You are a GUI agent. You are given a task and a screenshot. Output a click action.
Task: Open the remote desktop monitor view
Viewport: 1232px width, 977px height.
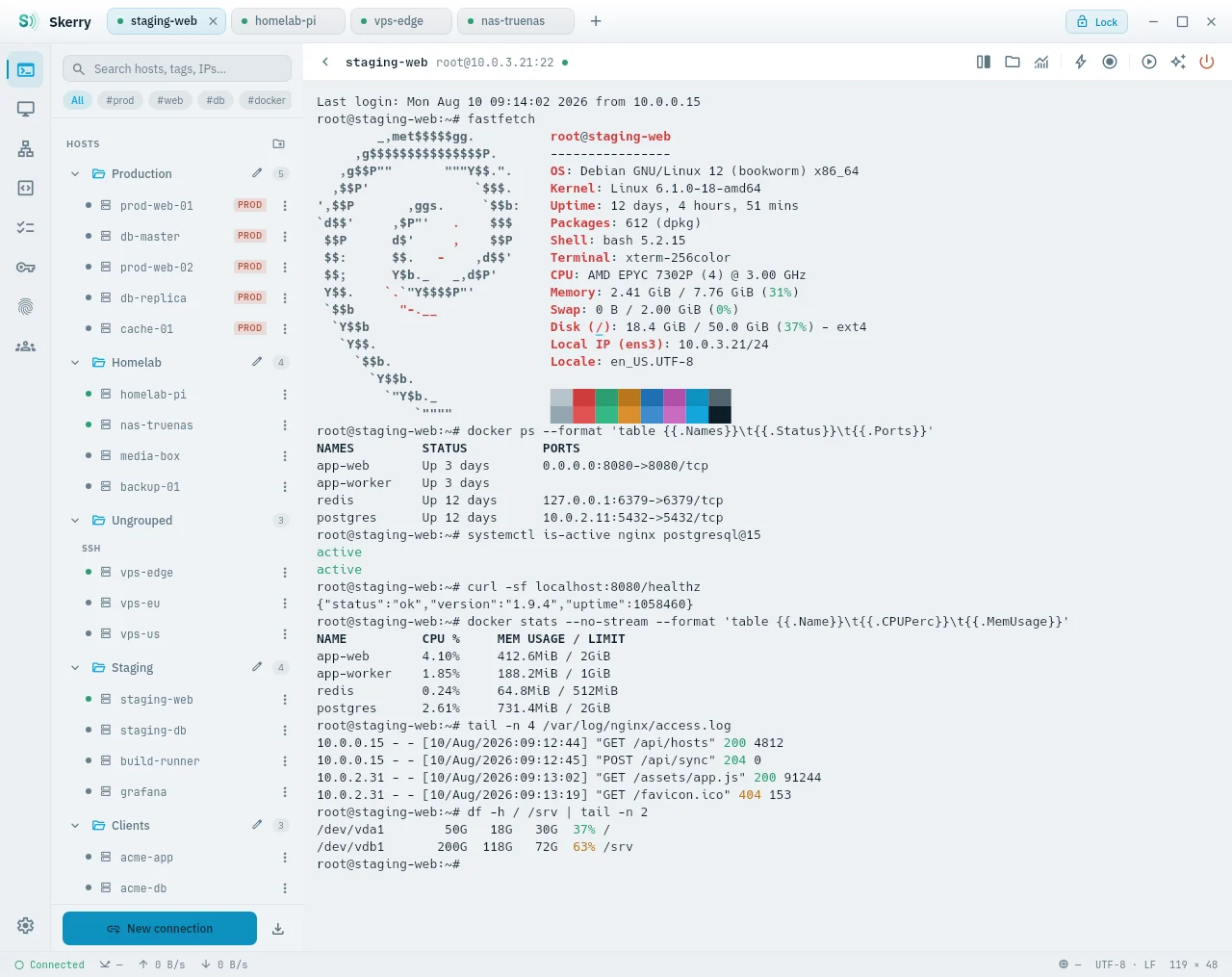[x=26, y=109]
